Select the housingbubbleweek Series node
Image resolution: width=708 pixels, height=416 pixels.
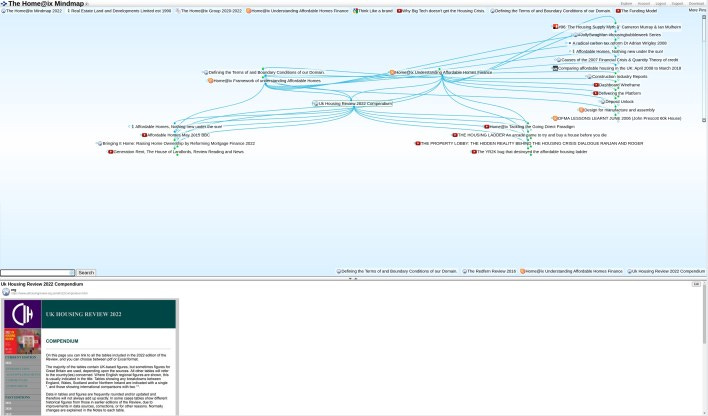(x=618, y=35)
